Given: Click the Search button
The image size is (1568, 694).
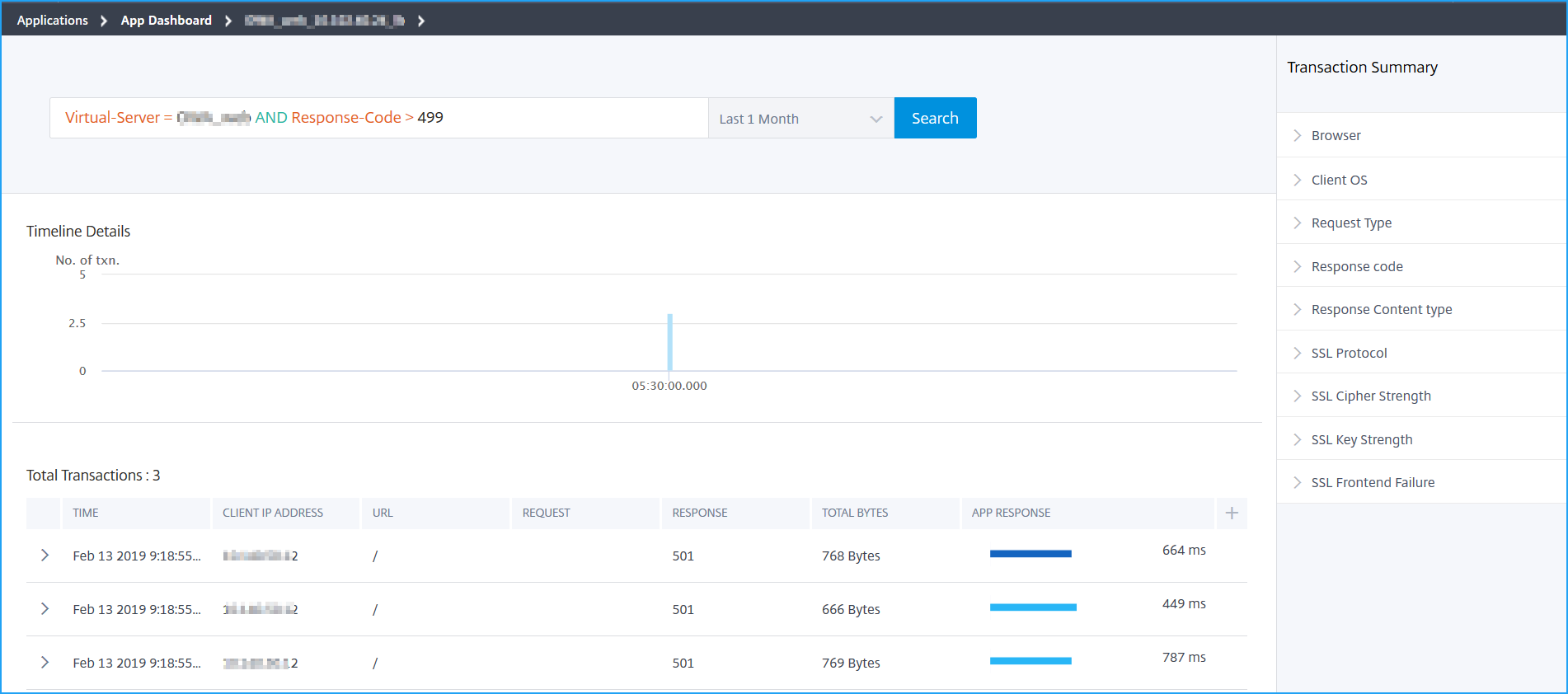Looking at the screenshot, I should pyautogui.click(x=935, y=118).
